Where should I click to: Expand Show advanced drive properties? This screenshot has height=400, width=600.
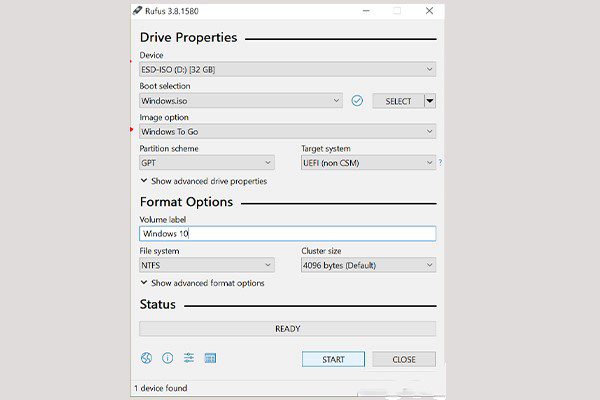[x=204, y=181]
